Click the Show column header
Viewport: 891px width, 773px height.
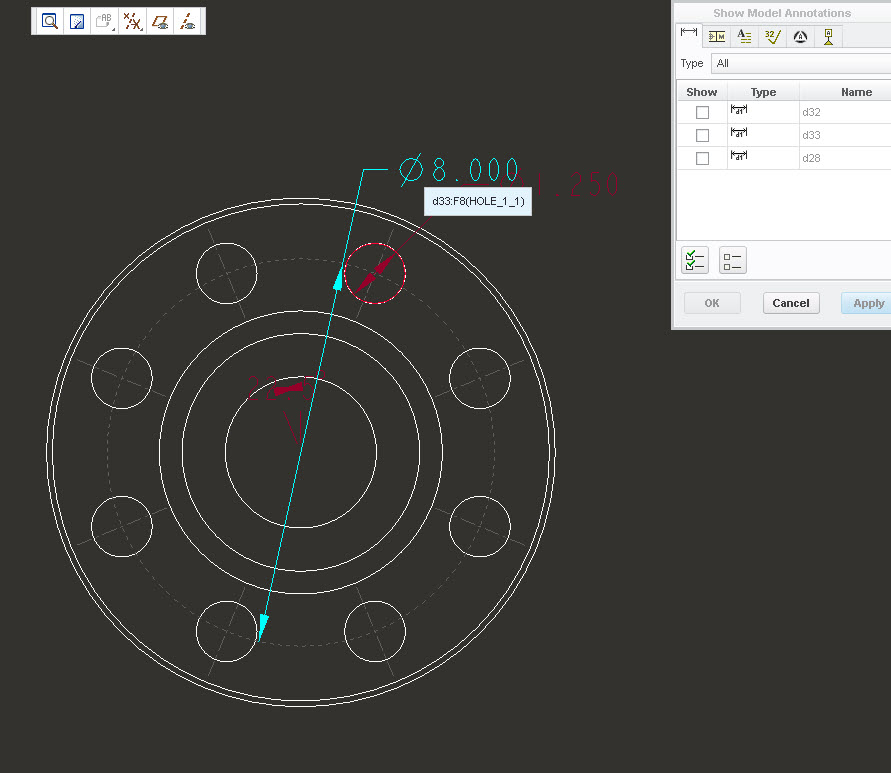coord(702,92)
